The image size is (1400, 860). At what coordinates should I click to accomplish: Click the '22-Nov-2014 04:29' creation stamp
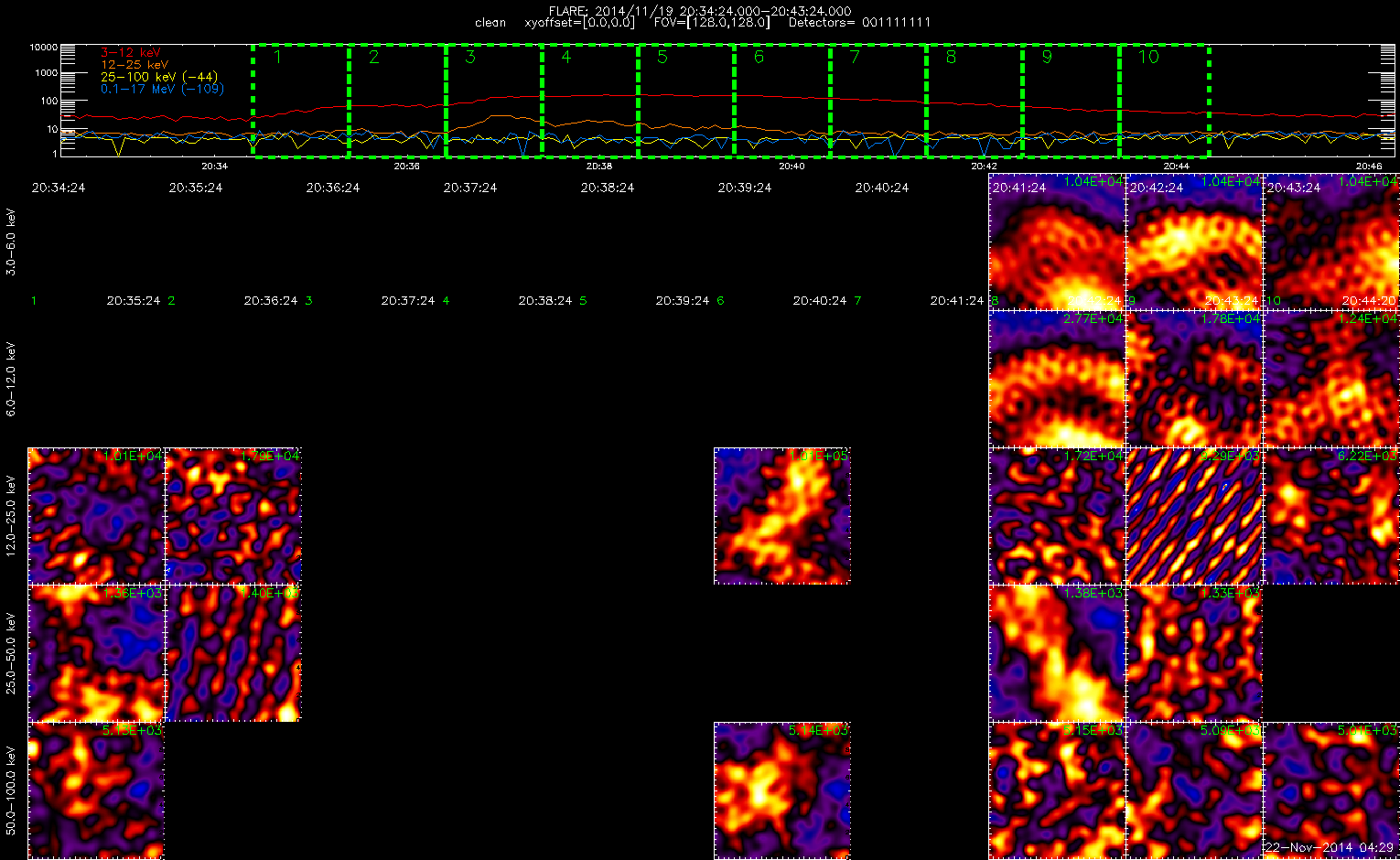[1330, 848]
